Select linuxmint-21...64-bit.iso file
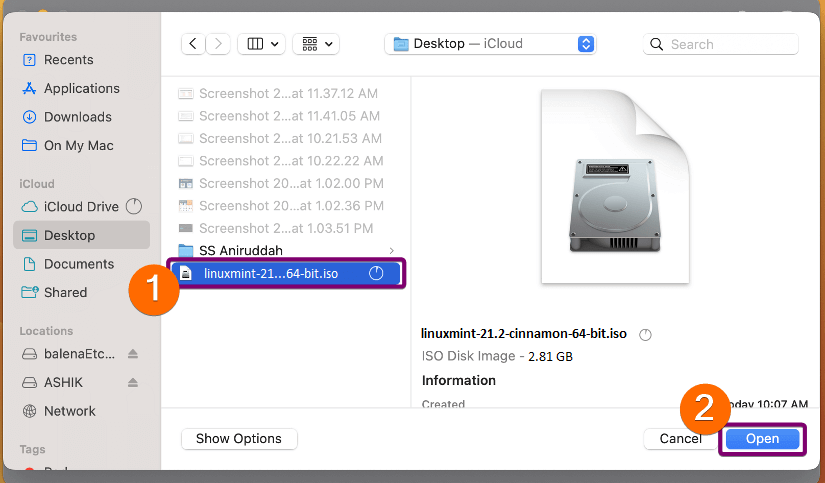Screen dimensions: 825x483 click(x=286, y=273)
